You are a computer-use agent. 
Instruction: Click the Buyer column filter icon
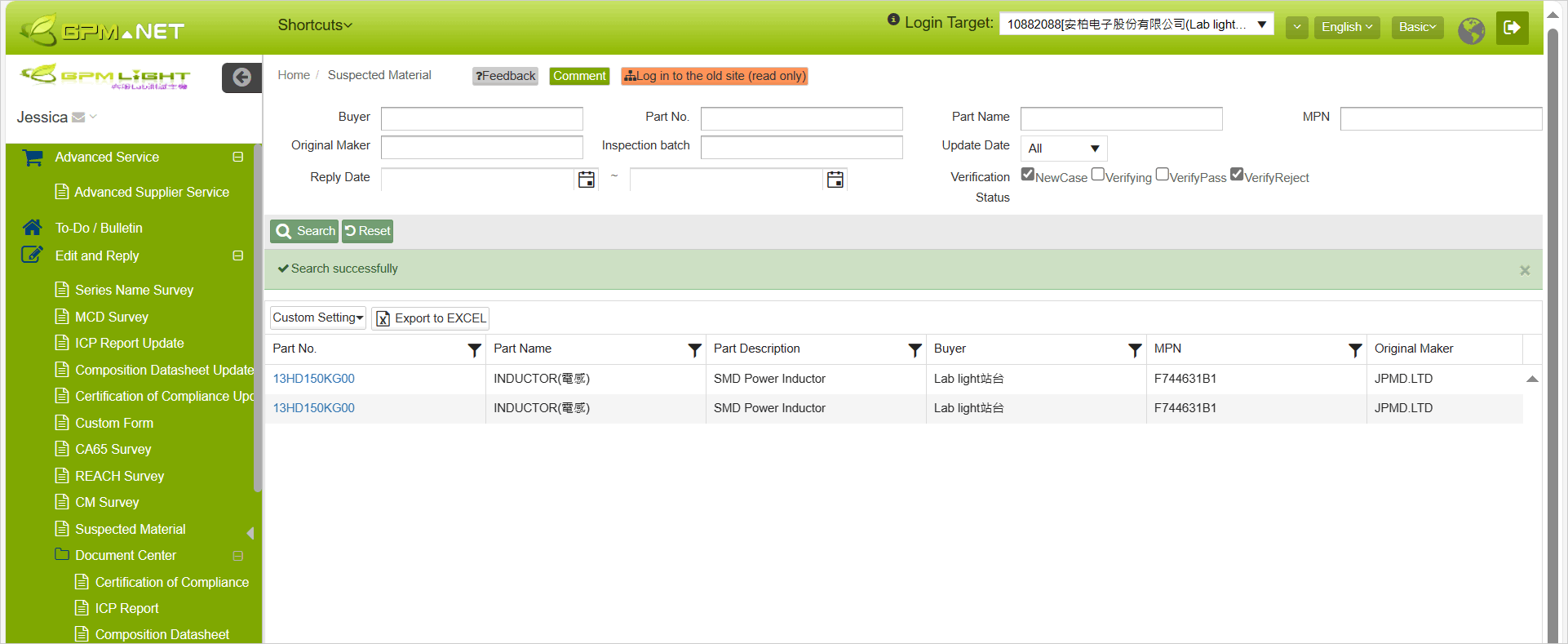tap(1135, 350)
